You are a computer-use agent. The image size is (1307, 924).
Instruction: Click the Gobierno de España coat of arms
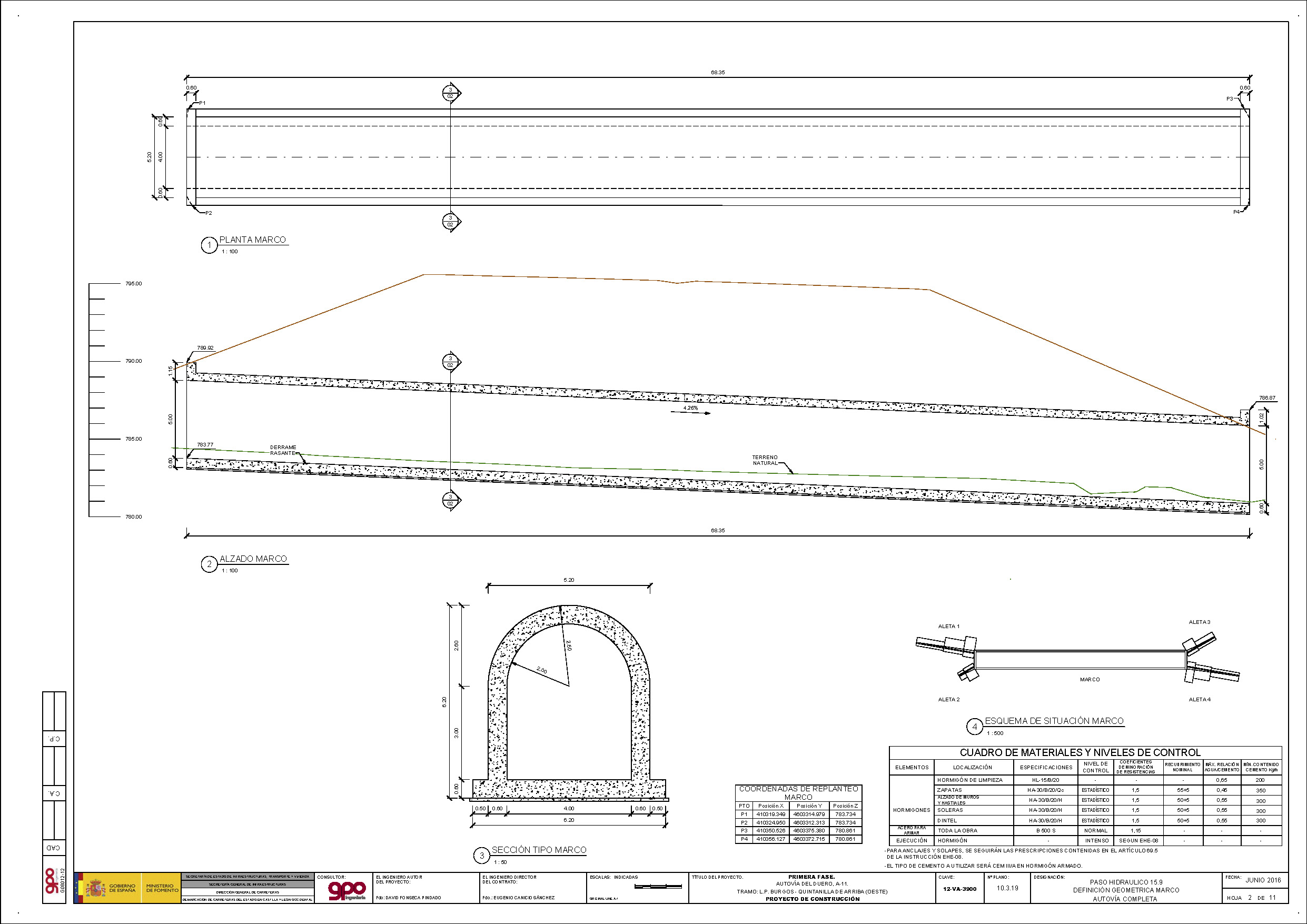(x=95, y=888)
